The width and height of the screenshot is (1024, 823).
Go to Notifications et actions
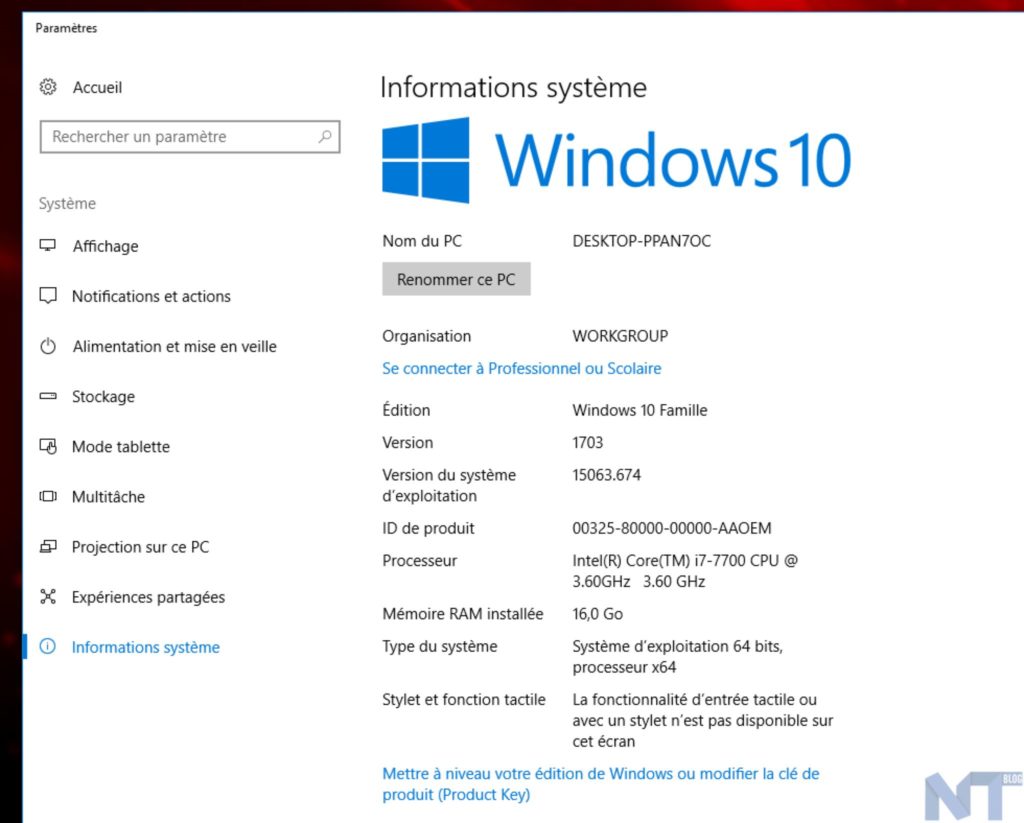152,297
